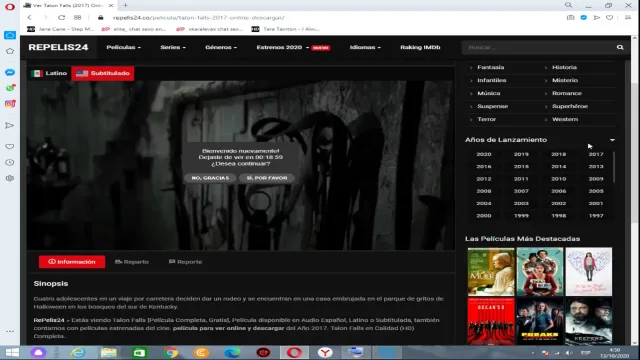
Task: Click the NO, GRACIAS button
Action: click(210, 178)
